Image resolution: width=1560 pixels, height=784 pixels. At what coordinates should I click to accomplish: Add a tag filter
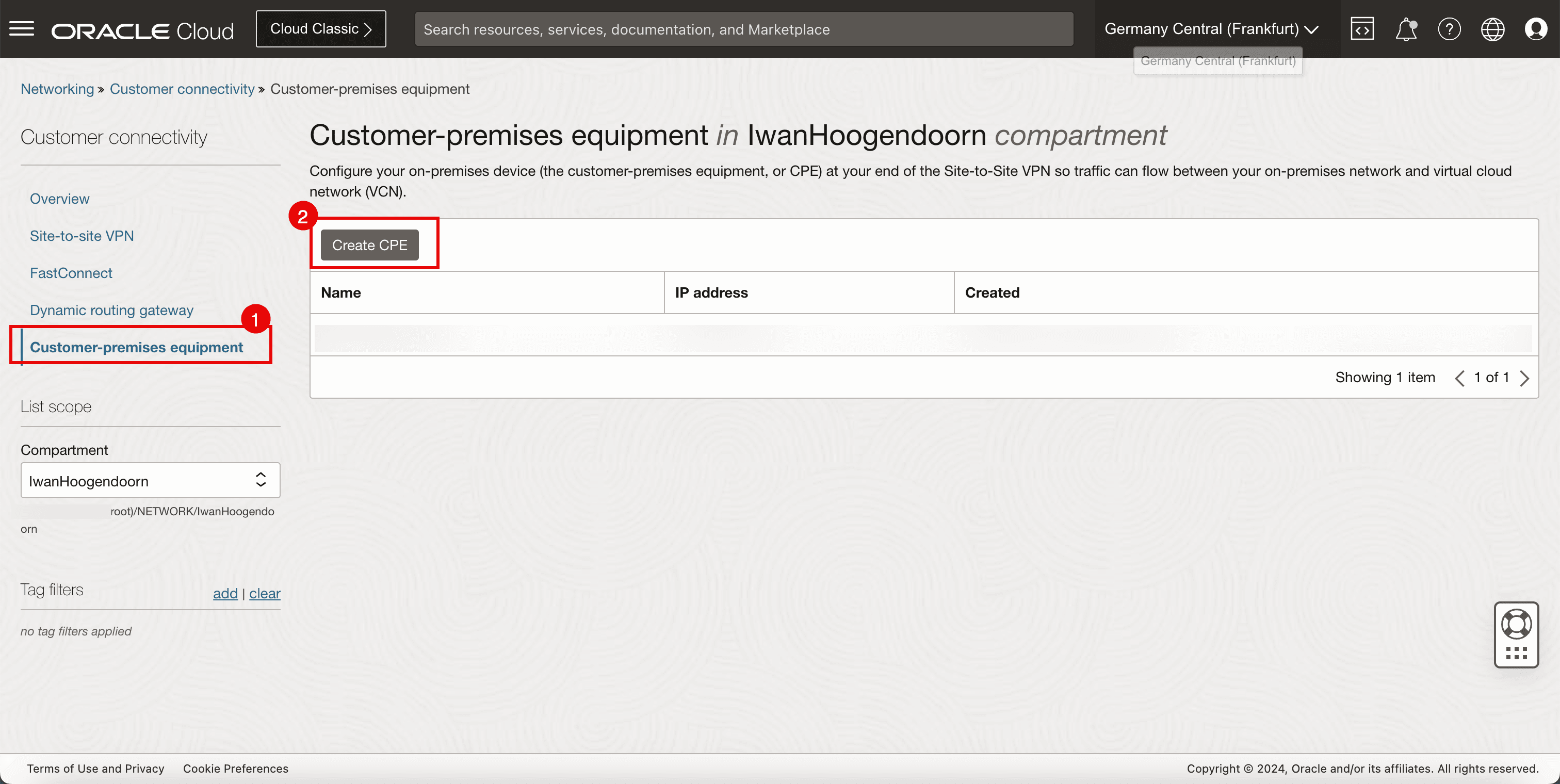click(x=225, y=593)
